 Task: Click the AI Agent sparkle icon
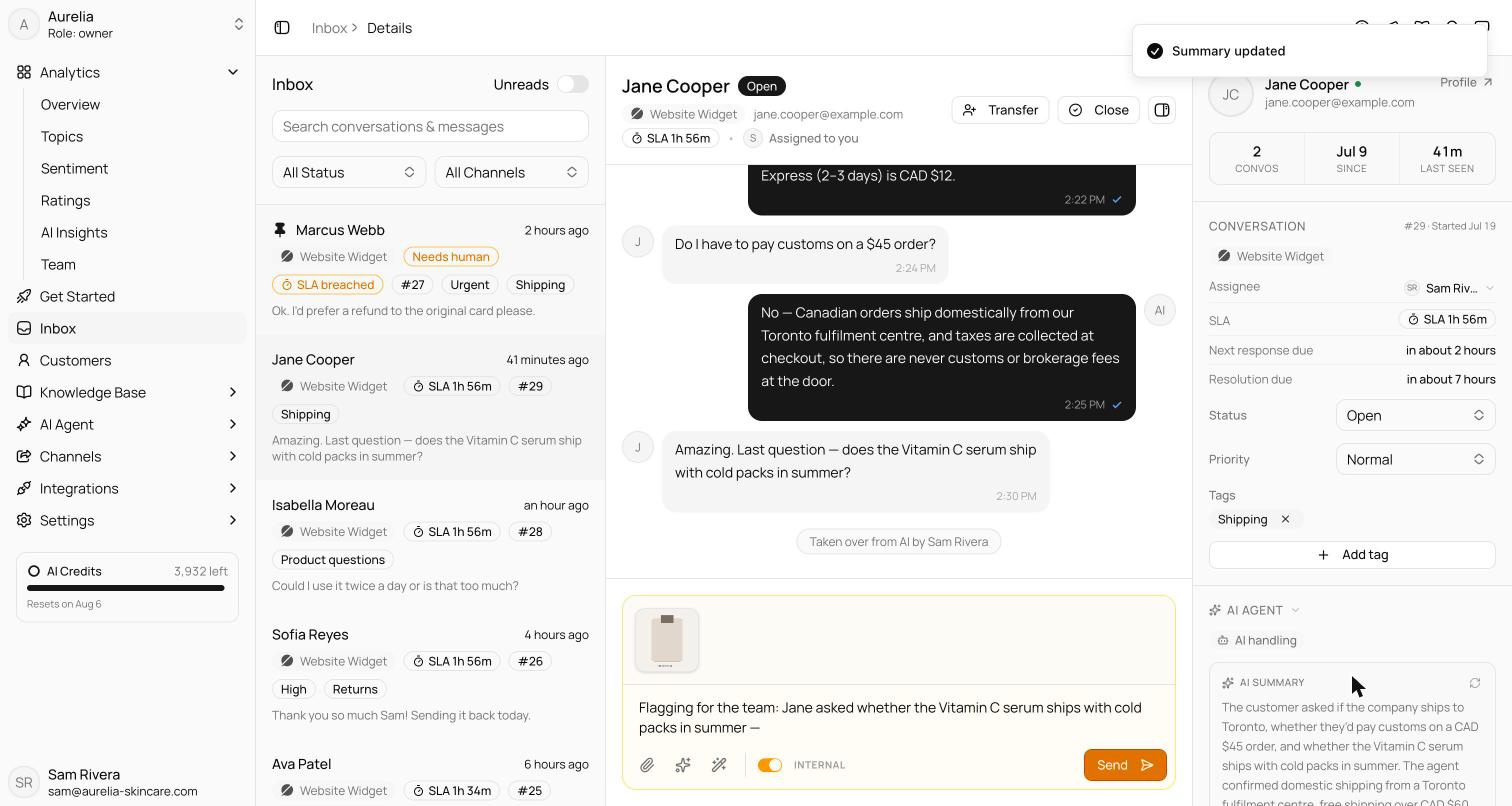24,424
